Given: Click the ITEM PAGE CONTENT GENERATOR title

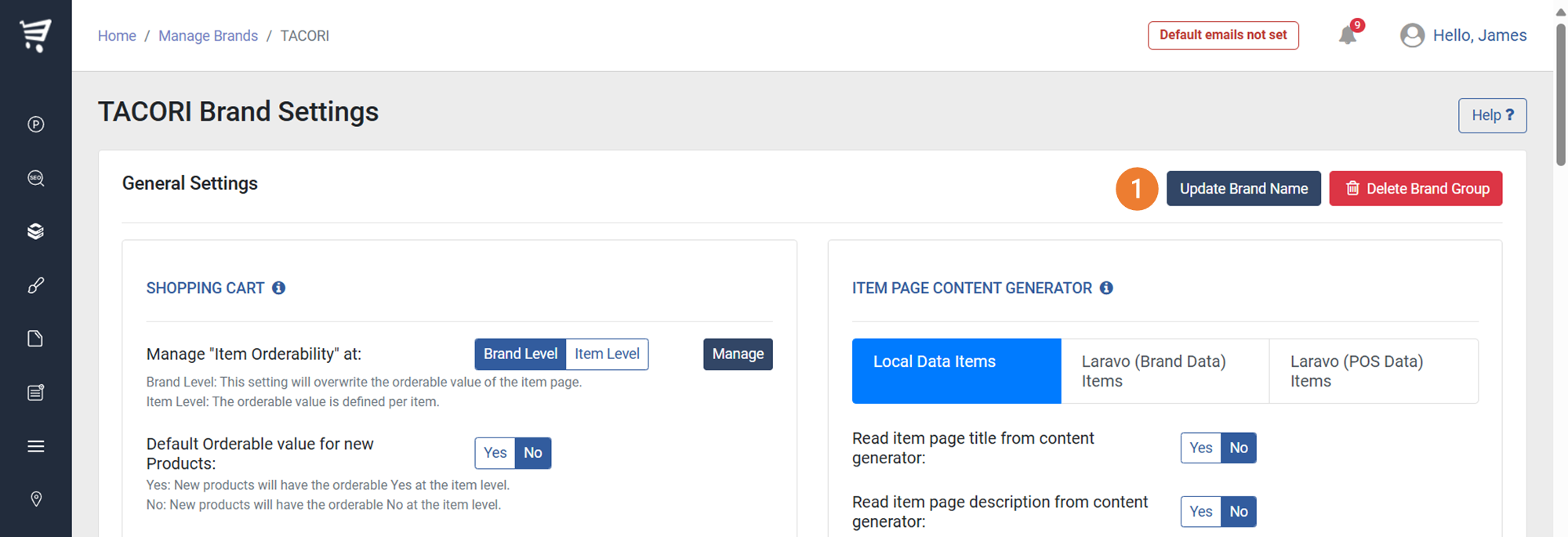Looking at the screenshot, I should pyautogui.click(x=972, y=288).
